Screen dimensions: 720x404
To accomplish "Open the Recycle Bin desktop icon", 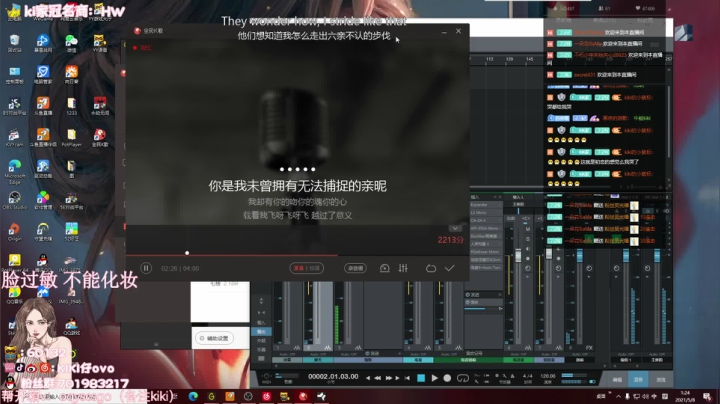I will click(x=14, y=43).
